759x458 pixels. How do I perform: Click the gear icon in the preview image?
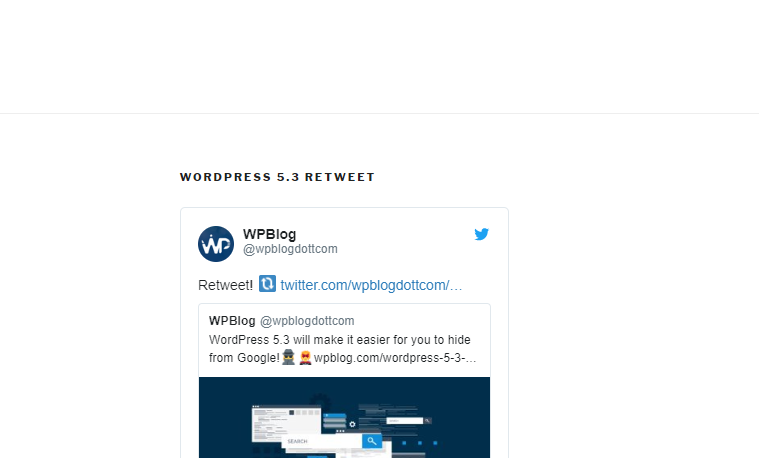(352, 424)
